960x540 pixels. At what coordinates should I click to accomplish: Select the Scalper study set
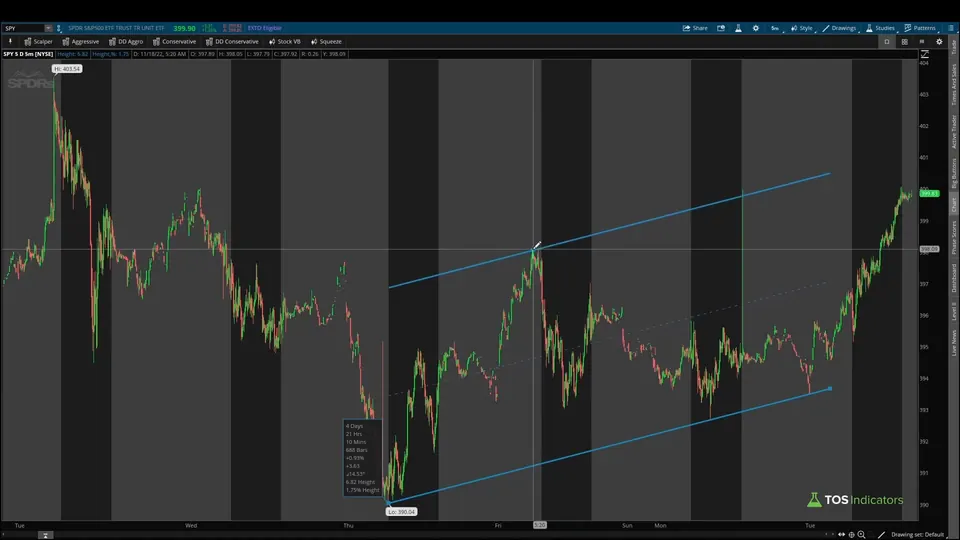click(38, 42)
